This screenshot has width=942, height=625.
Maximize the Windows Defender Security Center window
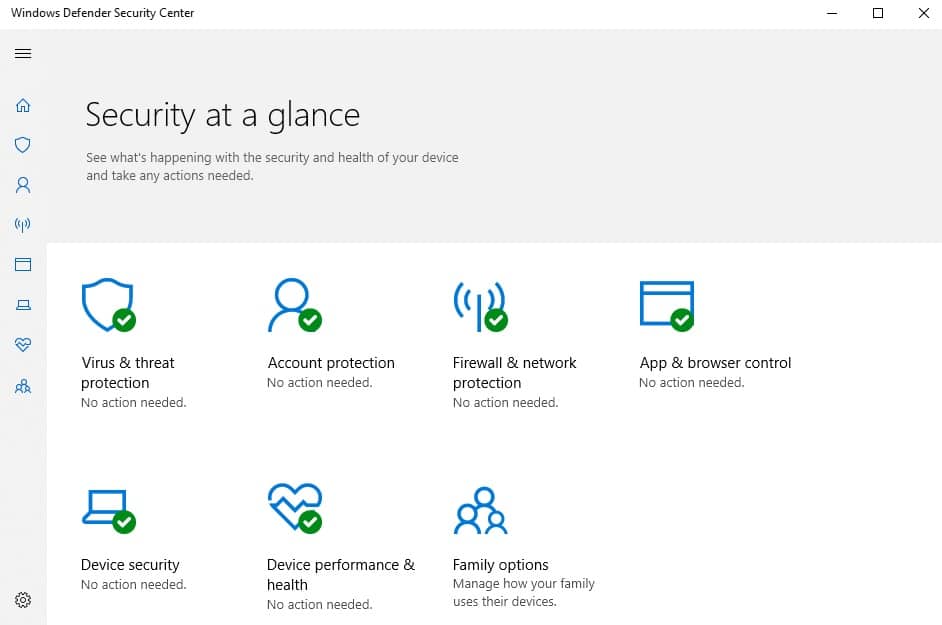coord(878,13)
